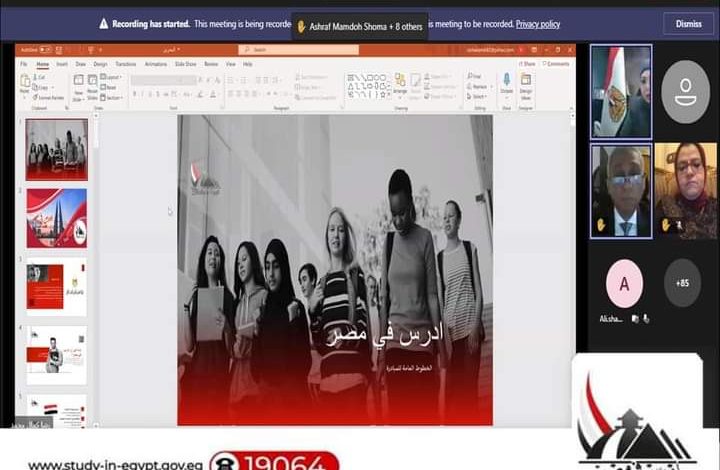The image size is (720, 470).
Task: Switch to the Home ribbon tab
Action: pos(43,64)
